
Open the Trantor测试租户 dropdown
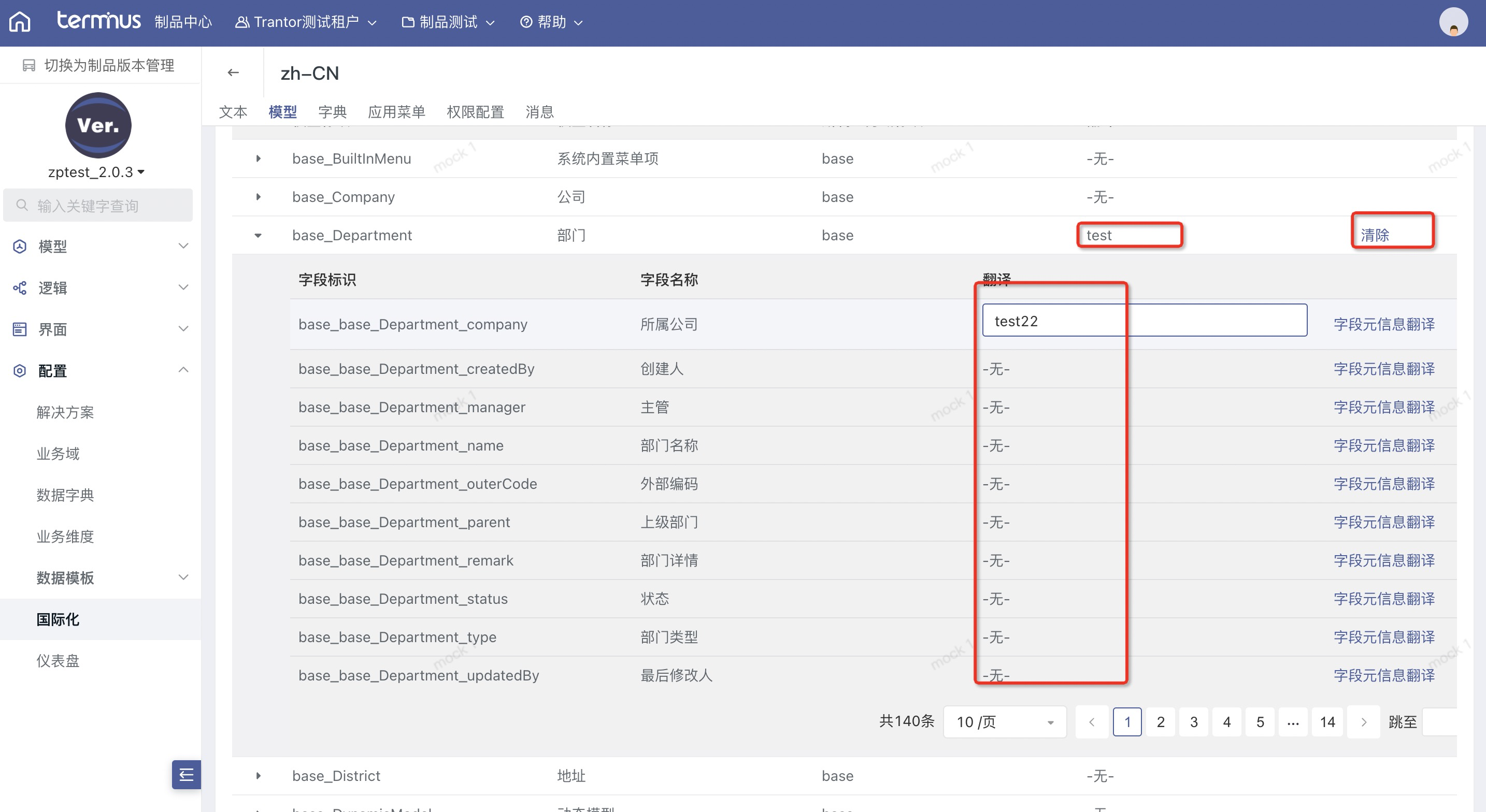click(x=306, y=22)
